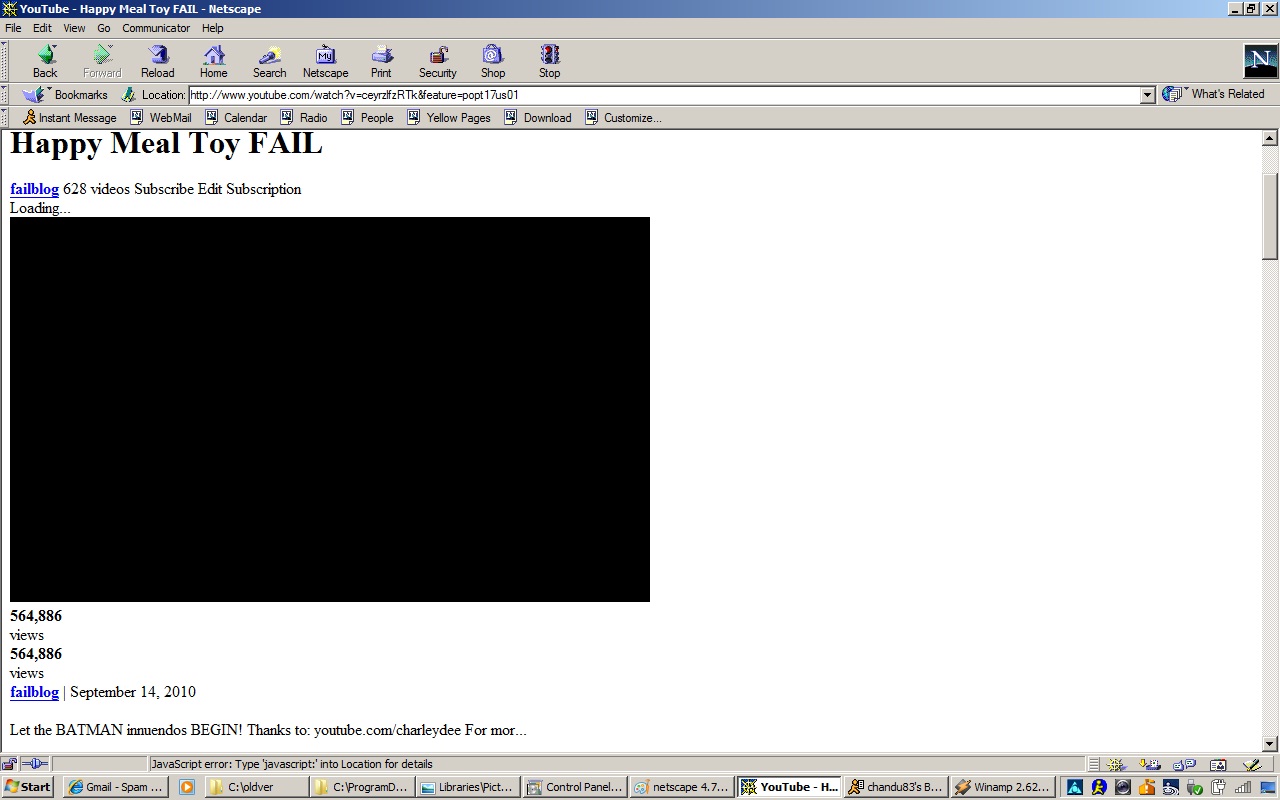Collapse the location toolbar grip
Image resolution: width=1280 pixels, height=800 pixels.
click(x=4, y=95)
